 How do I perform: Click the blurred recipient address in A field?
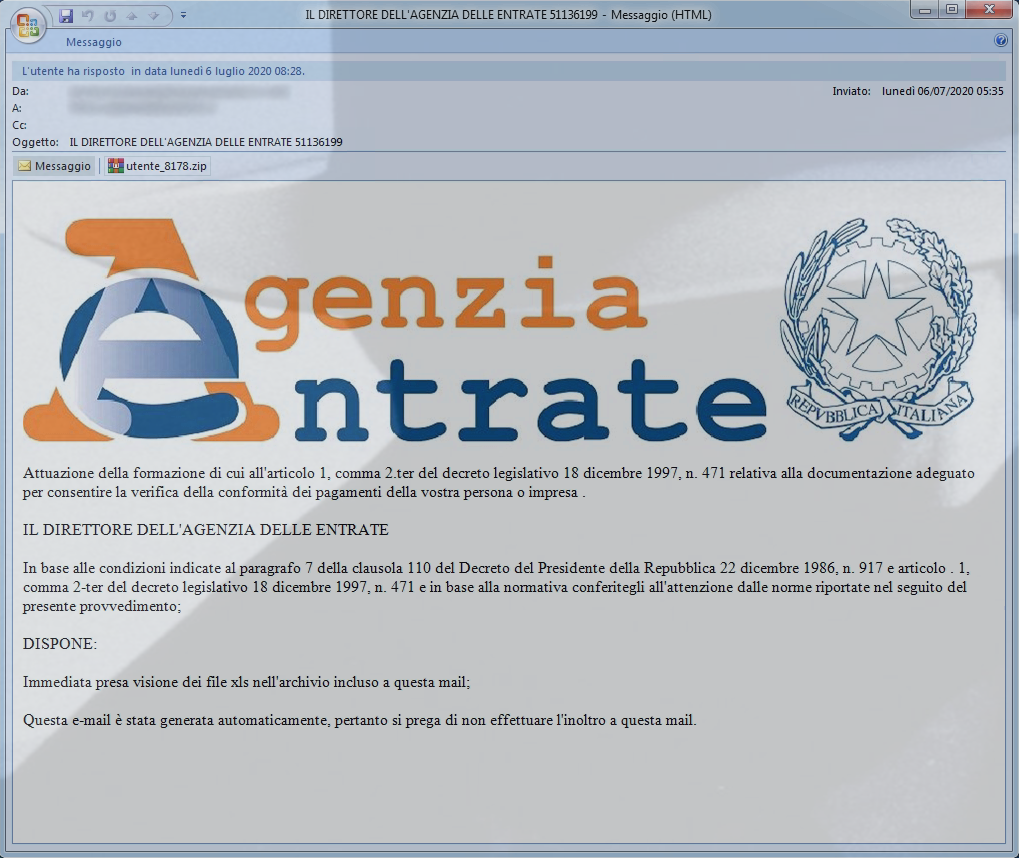140,108
